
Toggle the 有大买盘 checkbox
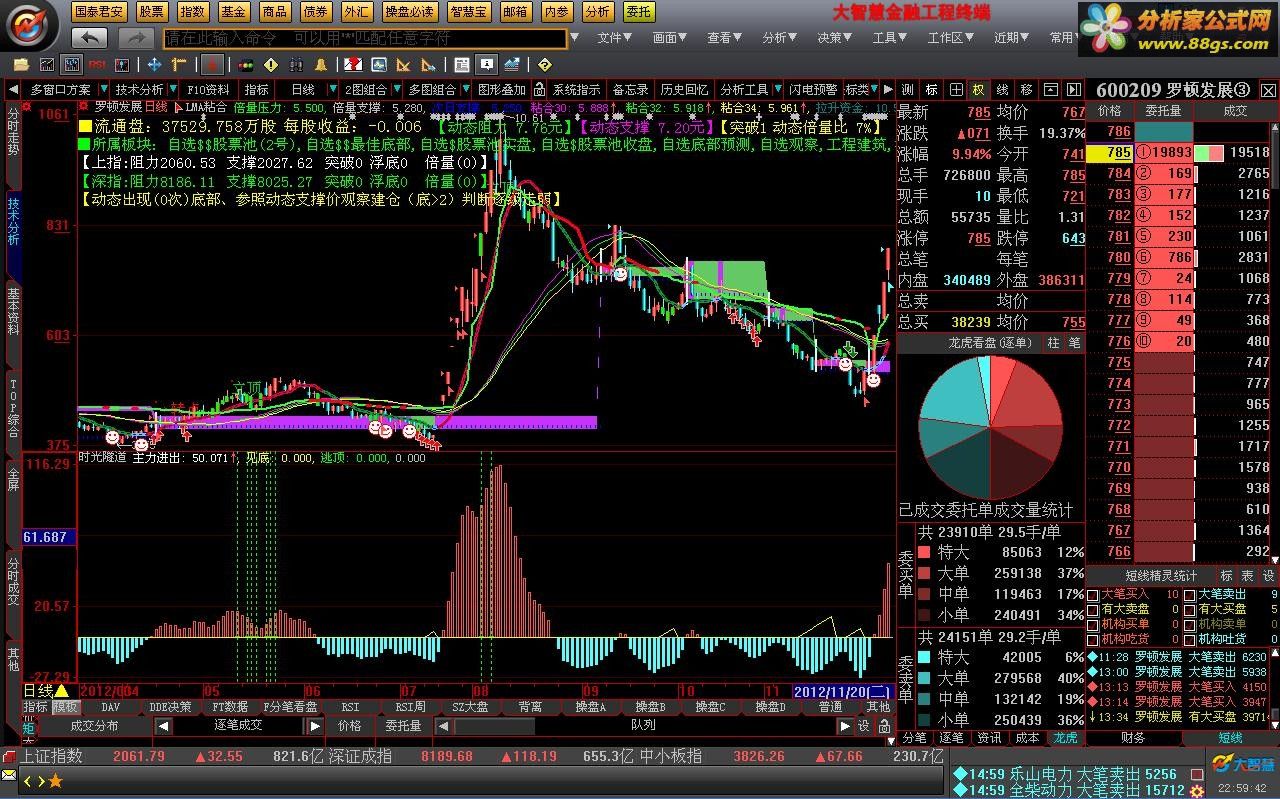[x=1189, y=609]
